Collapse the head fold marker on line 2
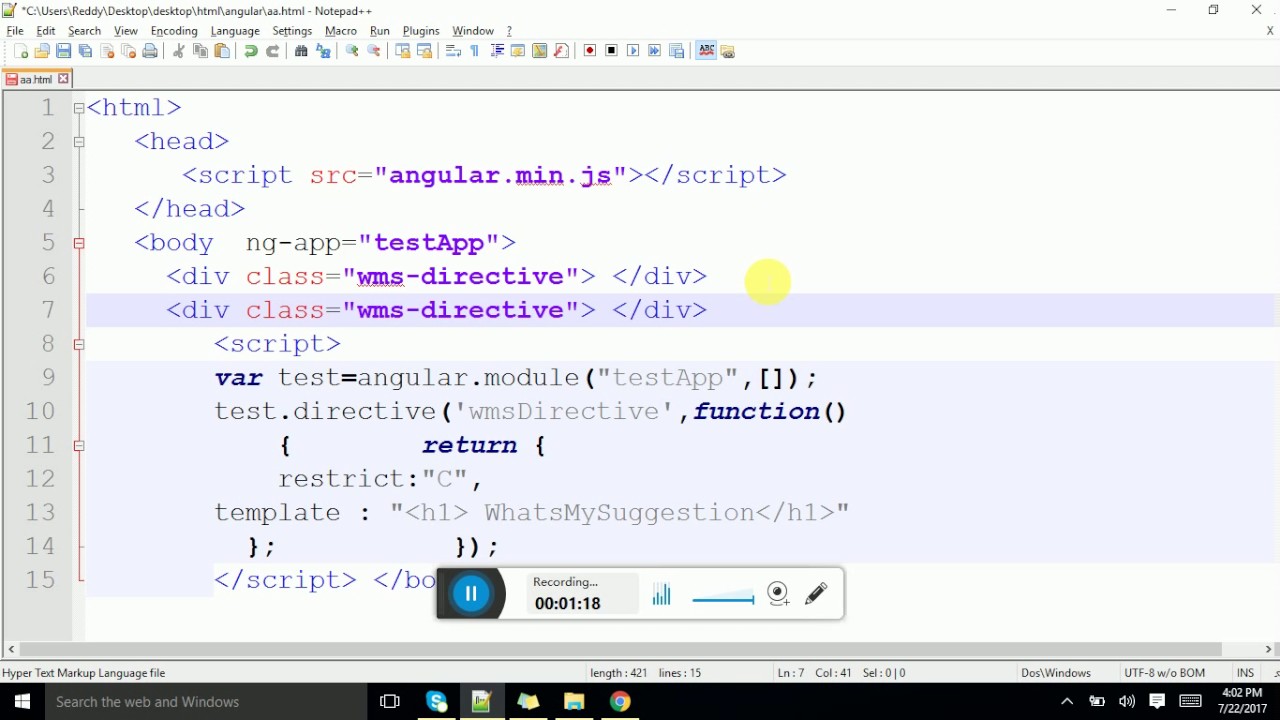The height and width of the screenshot is (720, 1280). [x=79, y=142]
